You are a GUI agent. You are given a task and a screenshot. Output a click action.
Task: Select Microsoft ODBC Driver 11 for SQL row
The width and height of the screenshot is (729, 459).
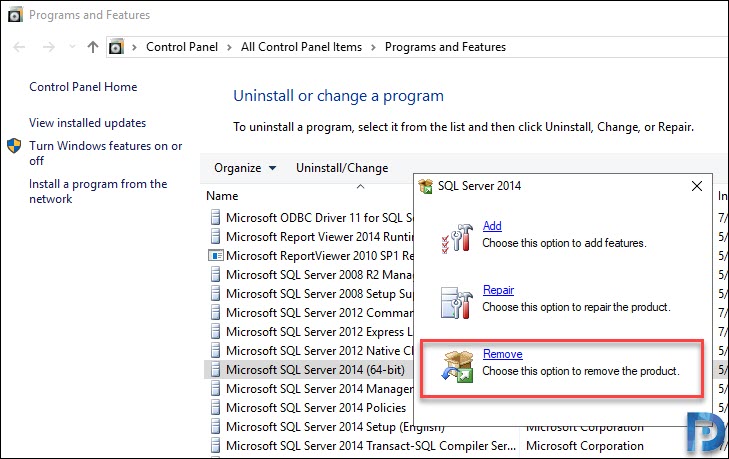(x=309, y=217)
